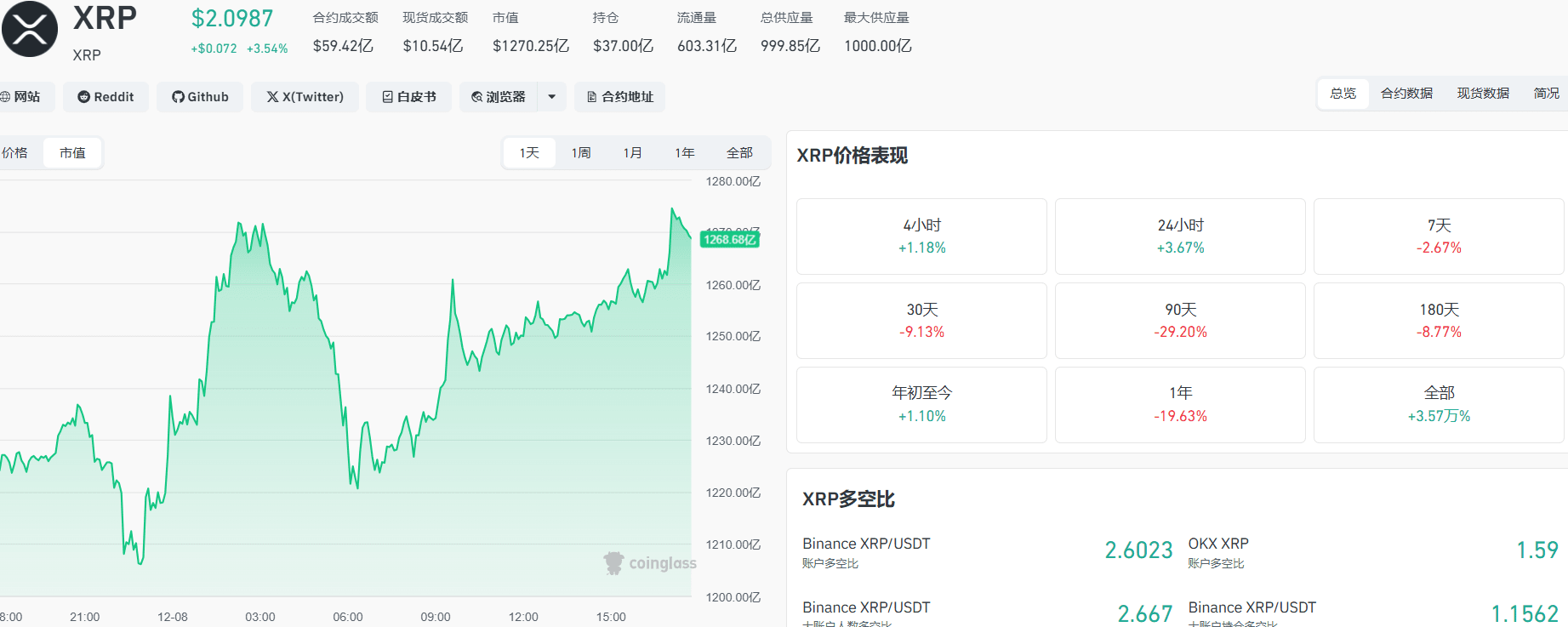Screen dimensions: 1568x627
Task: Click the OKX XRP 1.59 ratio row
Action: coord(1373,551)
